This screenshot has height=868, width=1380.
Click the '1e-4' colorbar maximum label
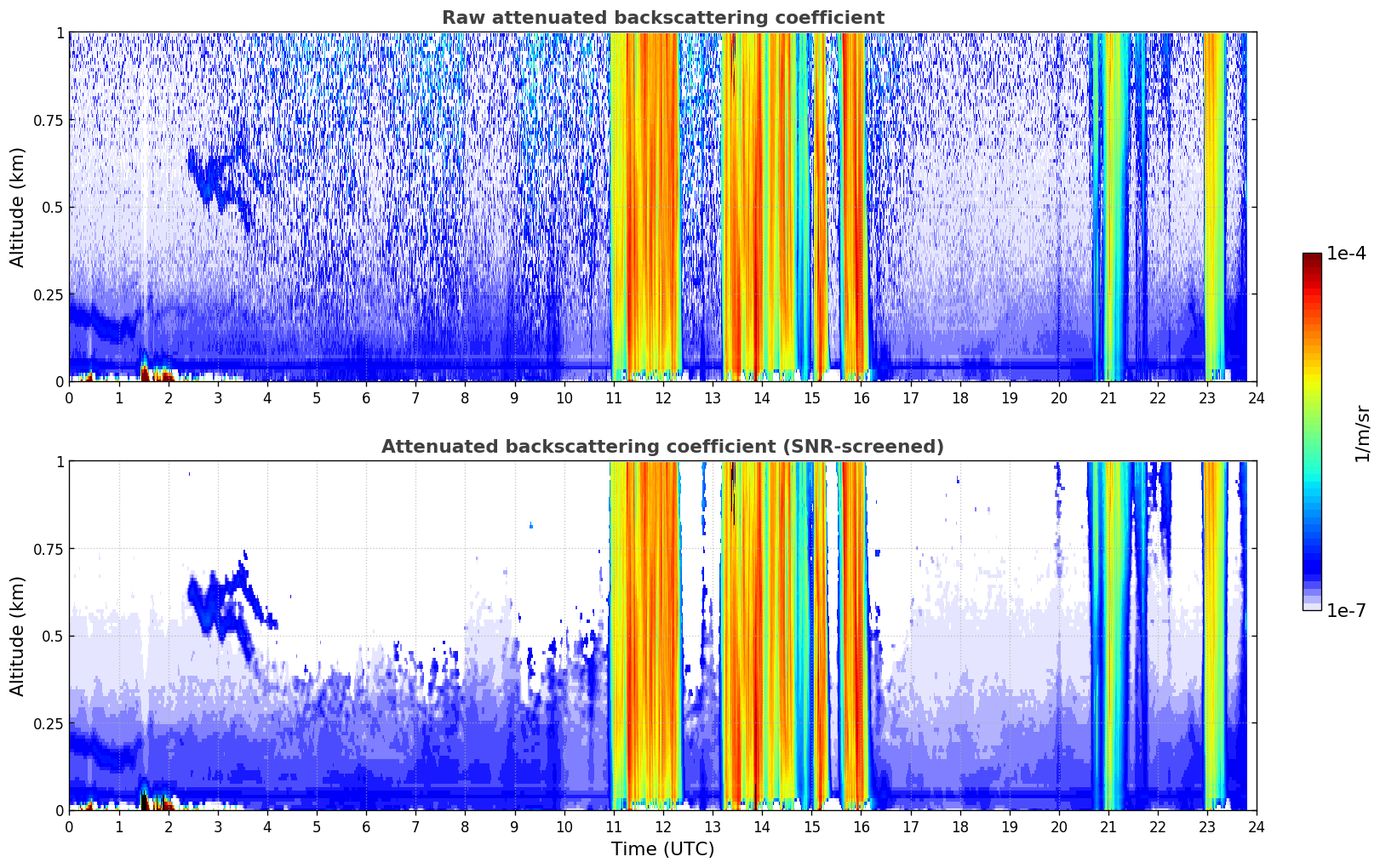1346,254
